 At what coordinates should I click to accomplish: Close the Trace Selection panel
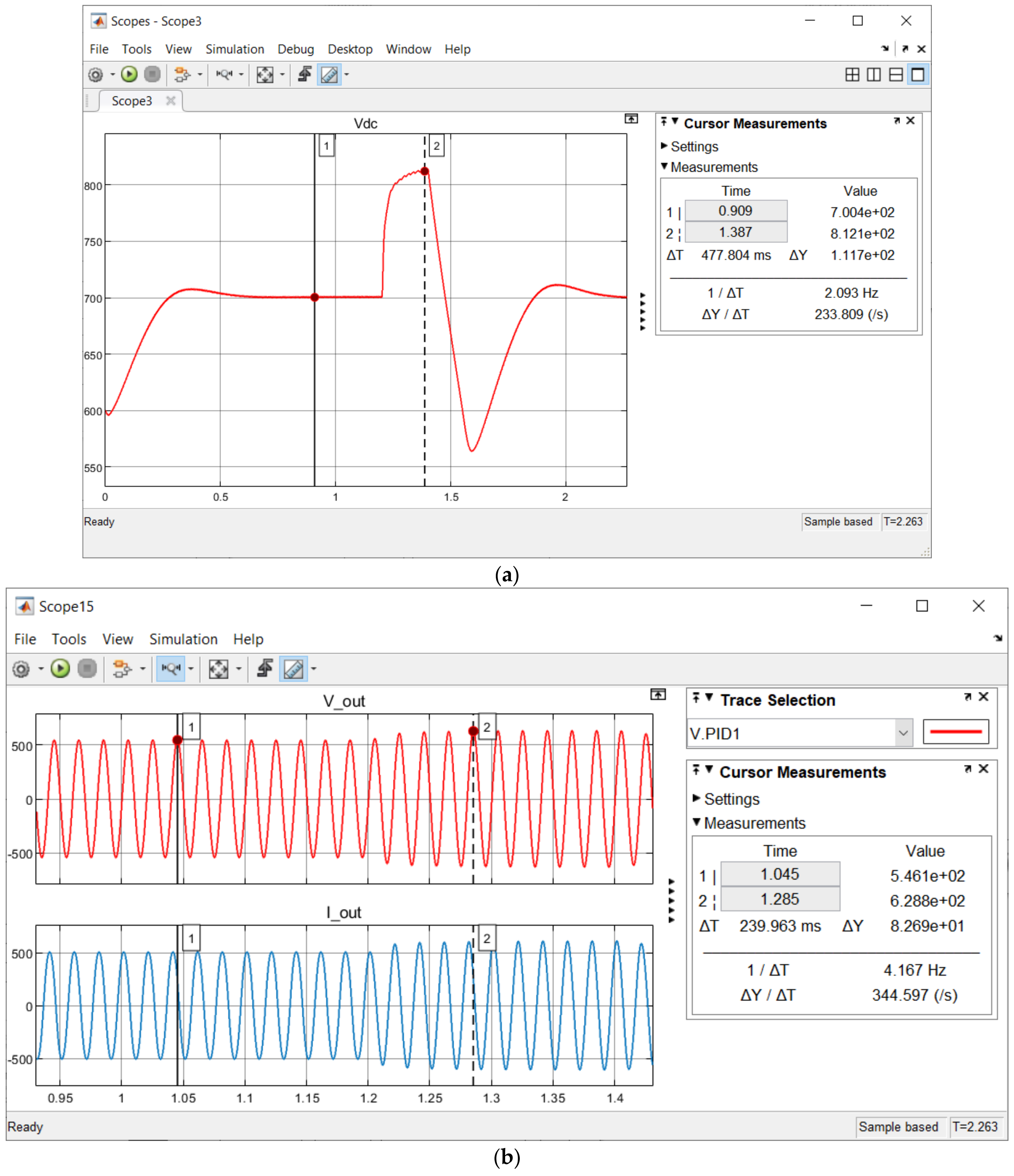(984, 697)
